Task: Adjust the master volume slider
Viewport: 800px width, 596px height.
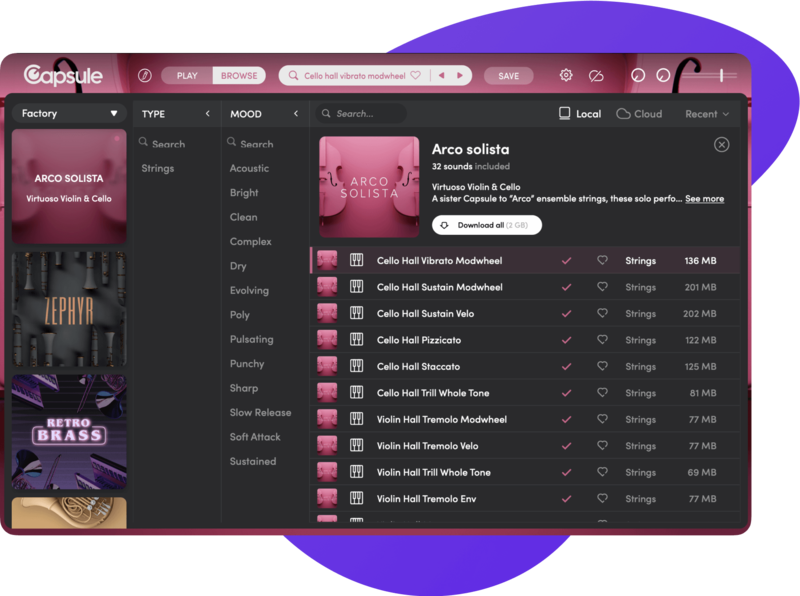Action: (x=721, y=76)
